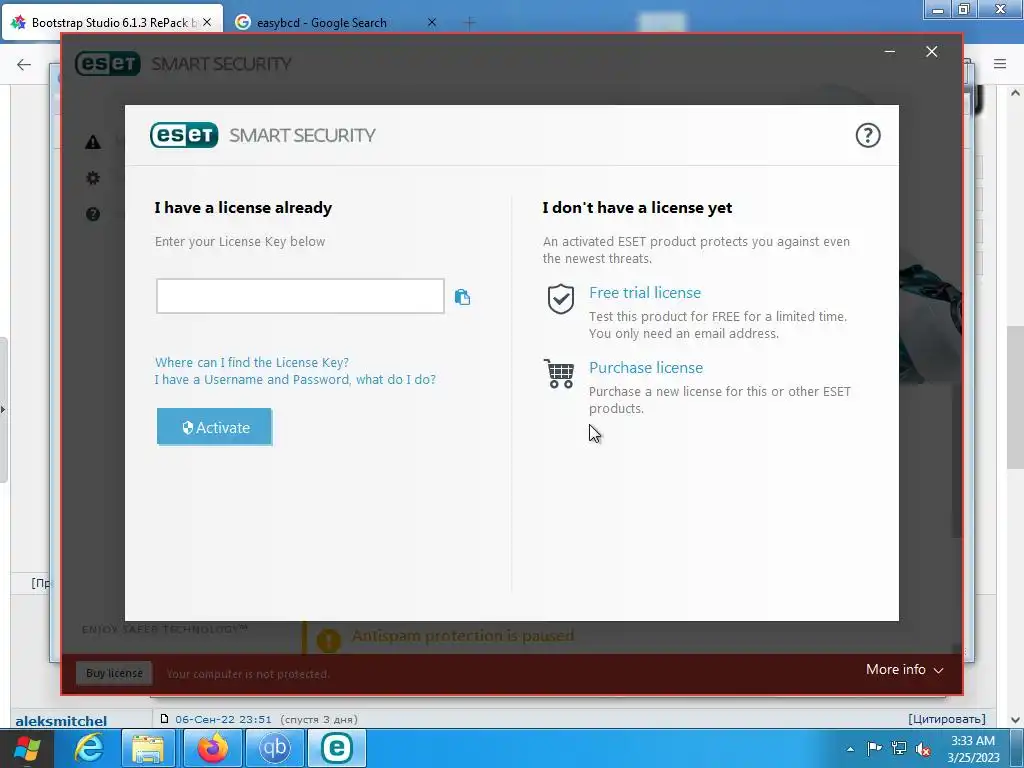
Task: Click the Activate button
Action: pos(214,427)
